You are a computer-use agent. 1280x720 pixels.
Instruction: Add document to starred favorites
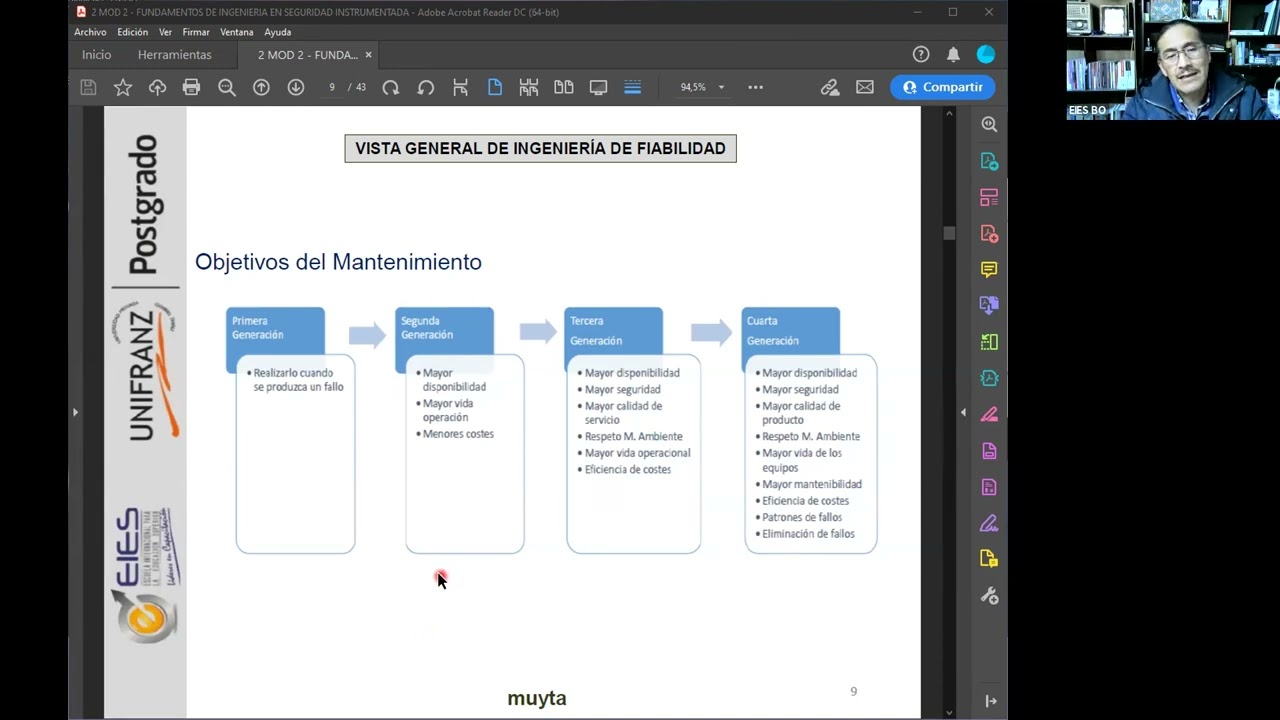coord(123,87)
